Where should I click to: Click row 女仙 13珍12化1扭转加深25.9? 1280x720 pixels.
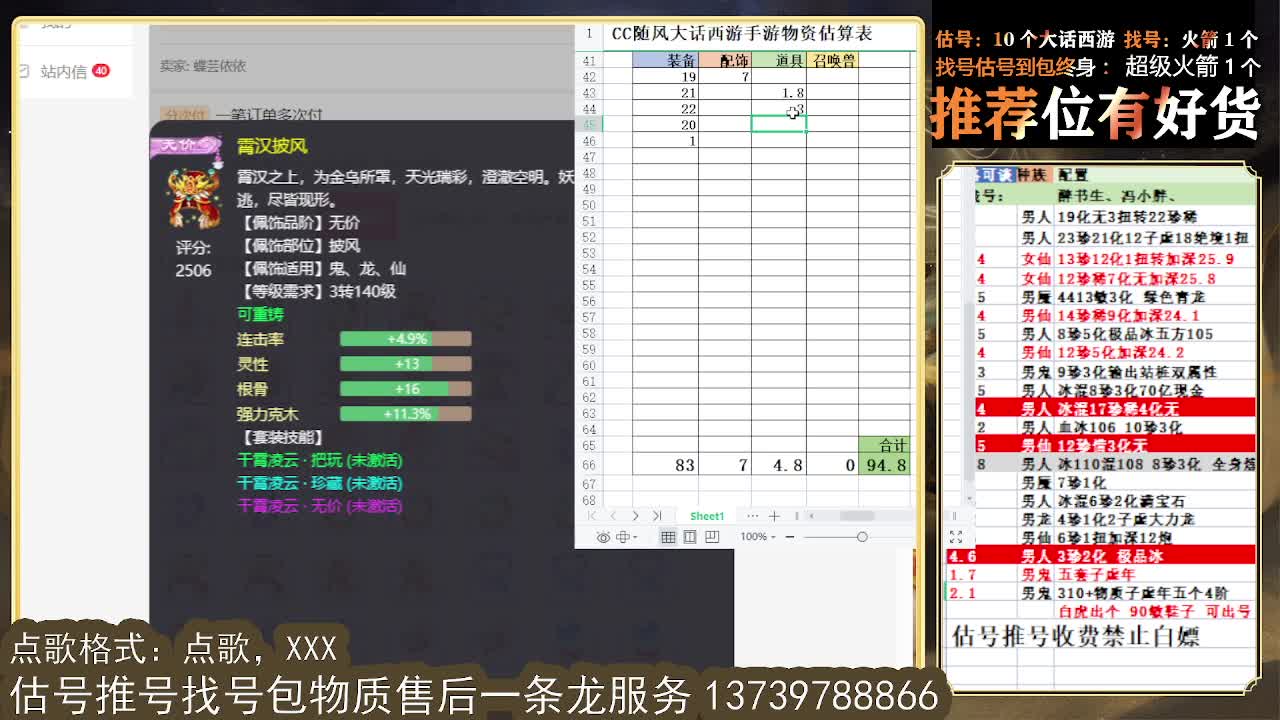point(1116,259)
